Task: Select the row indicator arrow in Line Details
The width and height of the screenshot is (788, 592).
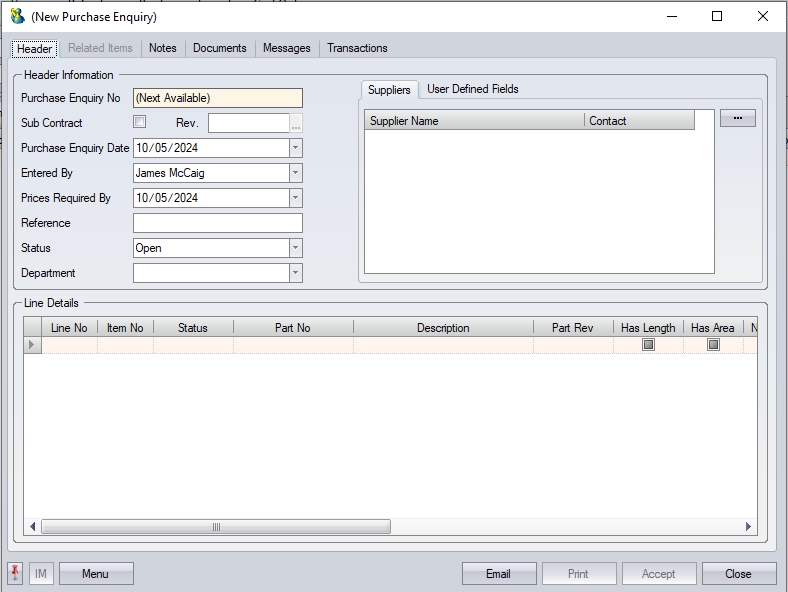Action: pyautogui.click(x=32, y=345)
